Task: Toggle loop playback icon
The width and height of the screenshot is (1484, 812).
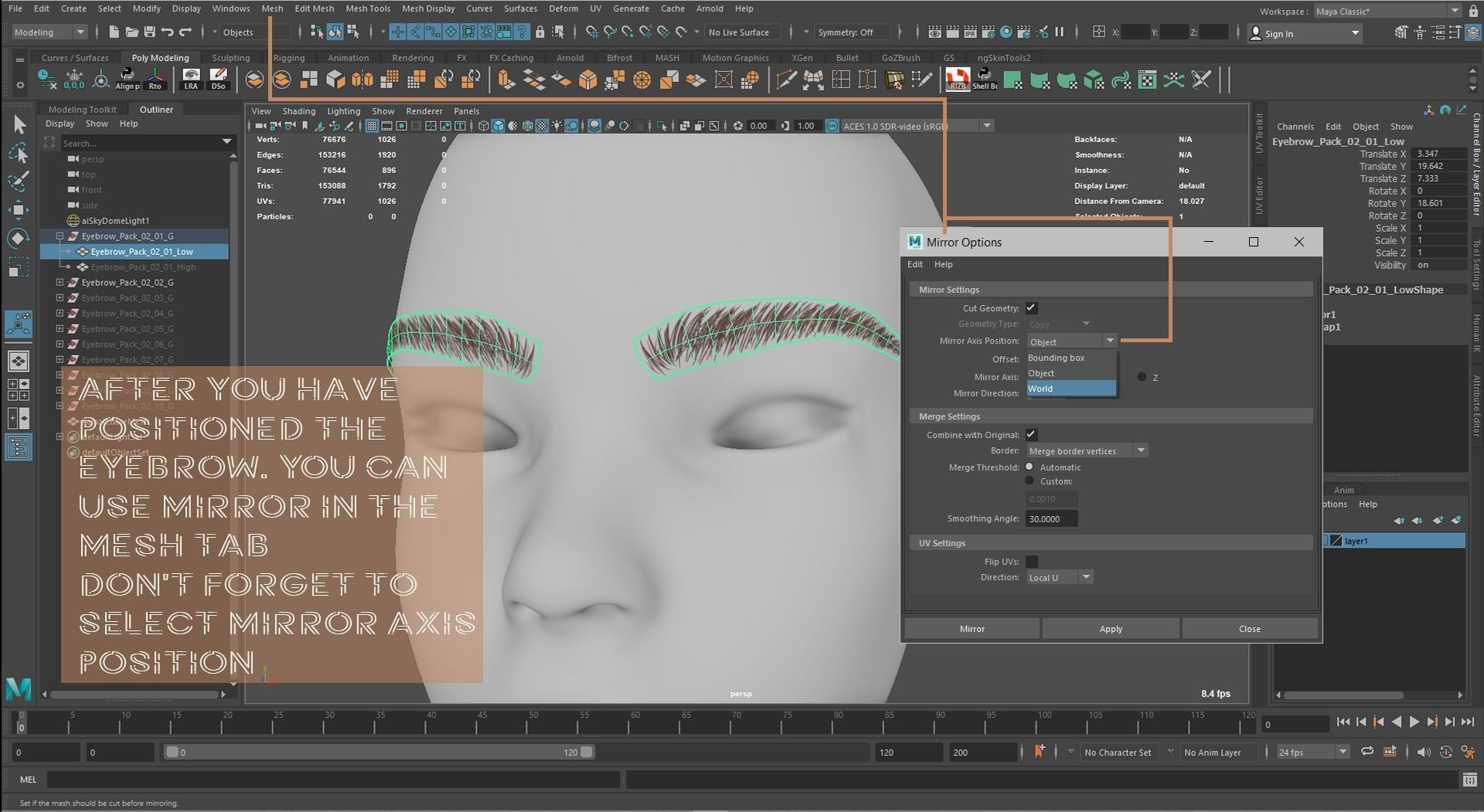Action: click(1367, 751)
